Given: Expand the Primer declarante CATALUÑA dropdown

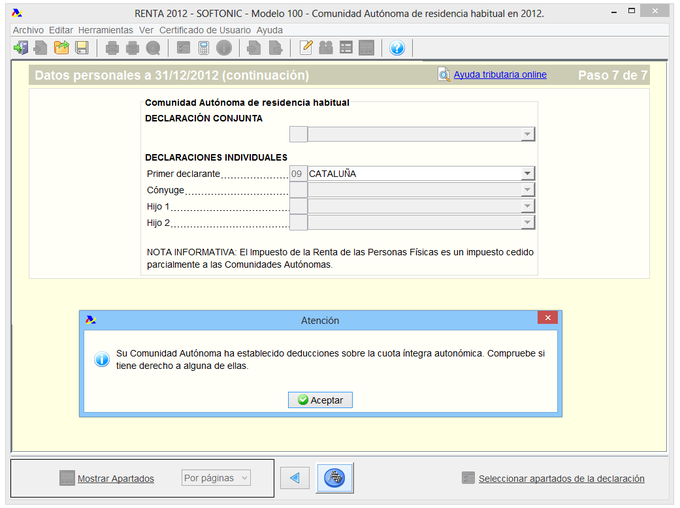Looking at the screenshot, I should 527,174.
